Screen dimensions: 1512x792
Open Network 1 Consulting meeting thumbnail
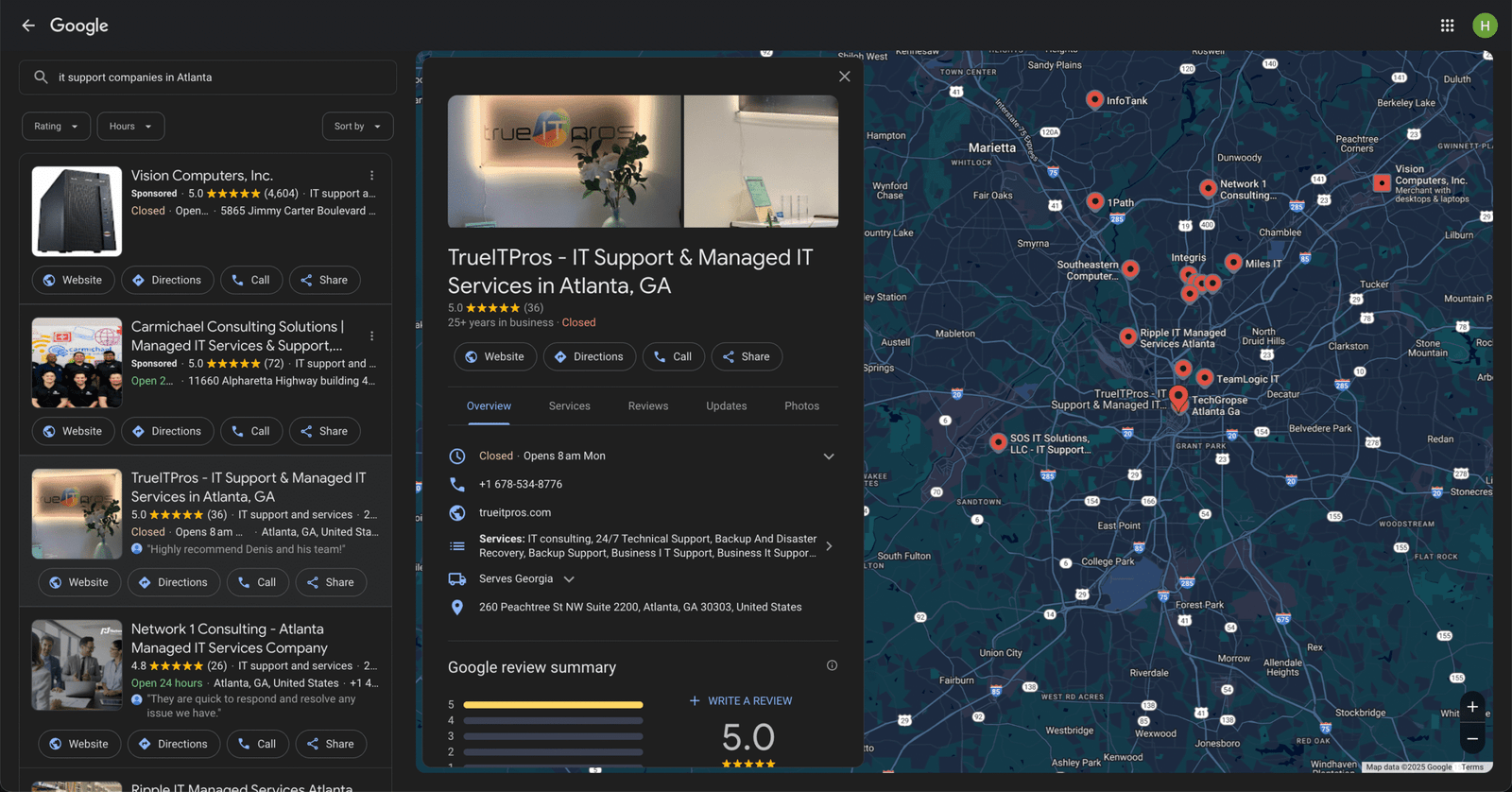click(x=77, y=665)
